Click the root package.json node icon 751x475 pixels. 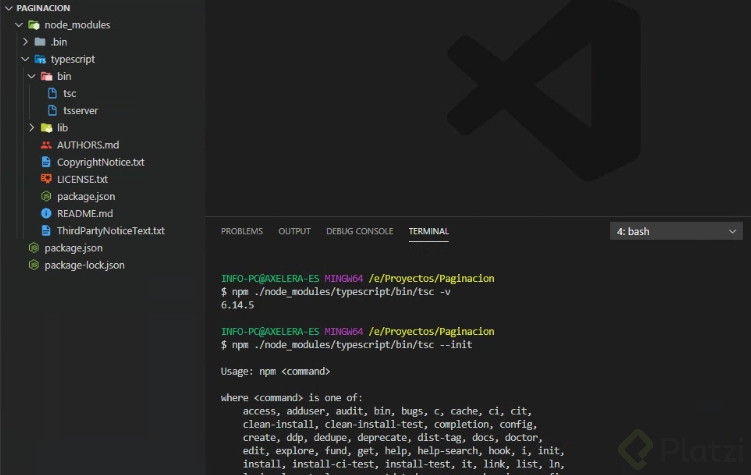[34, 248]
